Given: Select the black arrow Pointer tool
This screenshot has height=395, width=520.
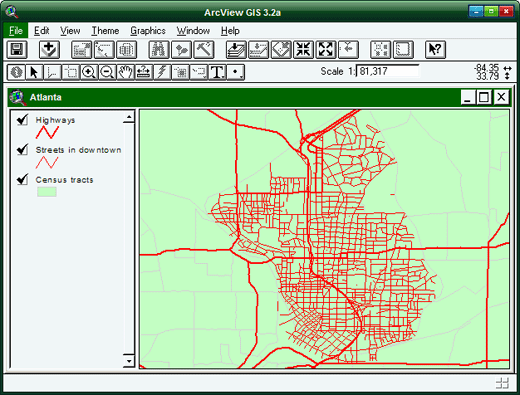Looking at the screenshot, I should tap(34, 72).
